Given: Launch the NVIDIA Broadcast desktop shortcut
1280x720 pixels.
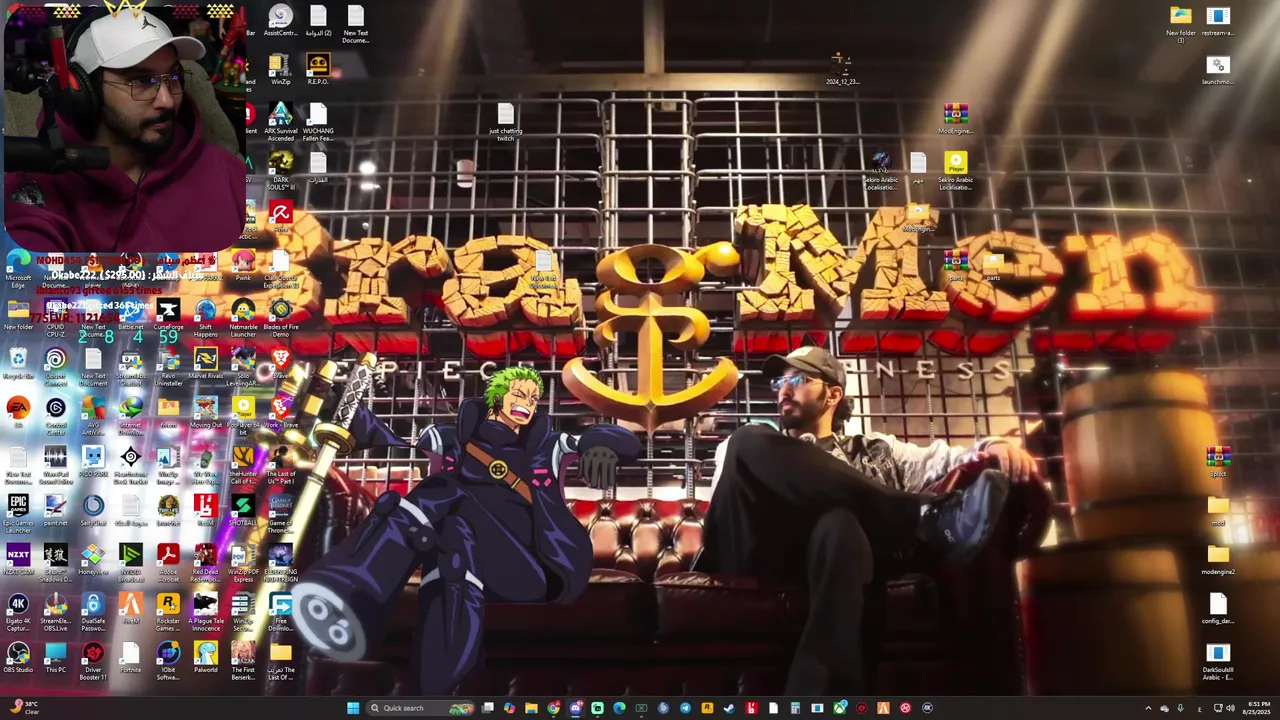Looking at the screenshot, I should click(x=131, y=560).
